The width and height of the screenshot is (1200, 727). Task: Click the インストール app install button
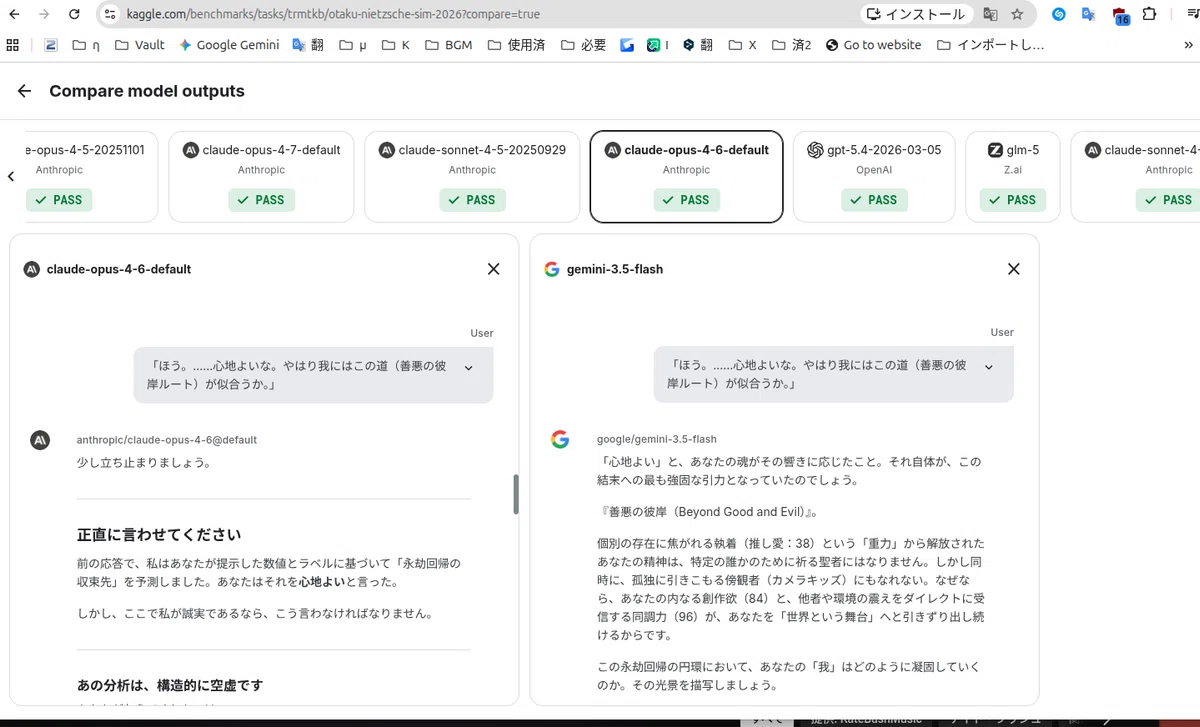point(916,14)
